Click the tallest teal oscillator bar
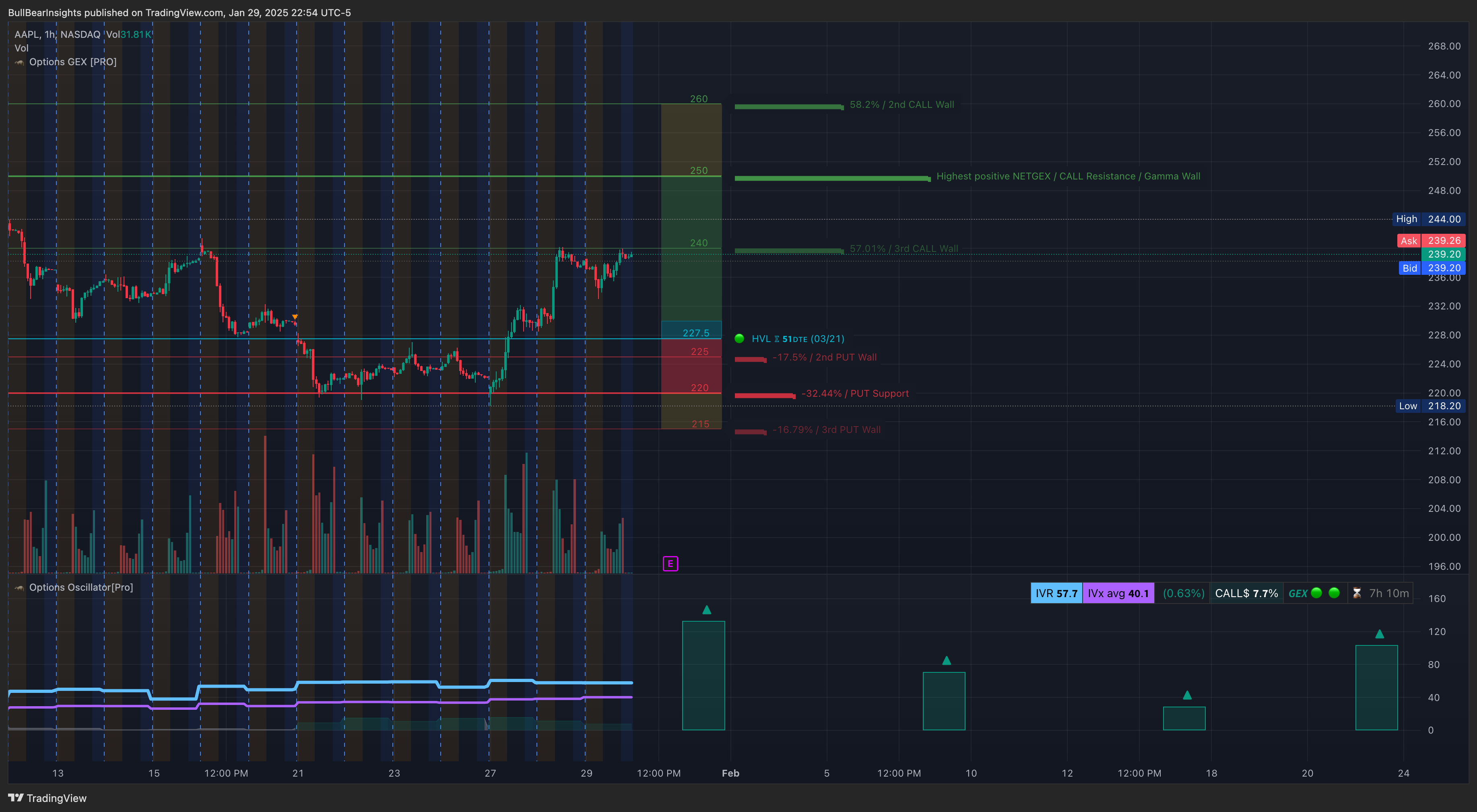 tap(703, 676)
